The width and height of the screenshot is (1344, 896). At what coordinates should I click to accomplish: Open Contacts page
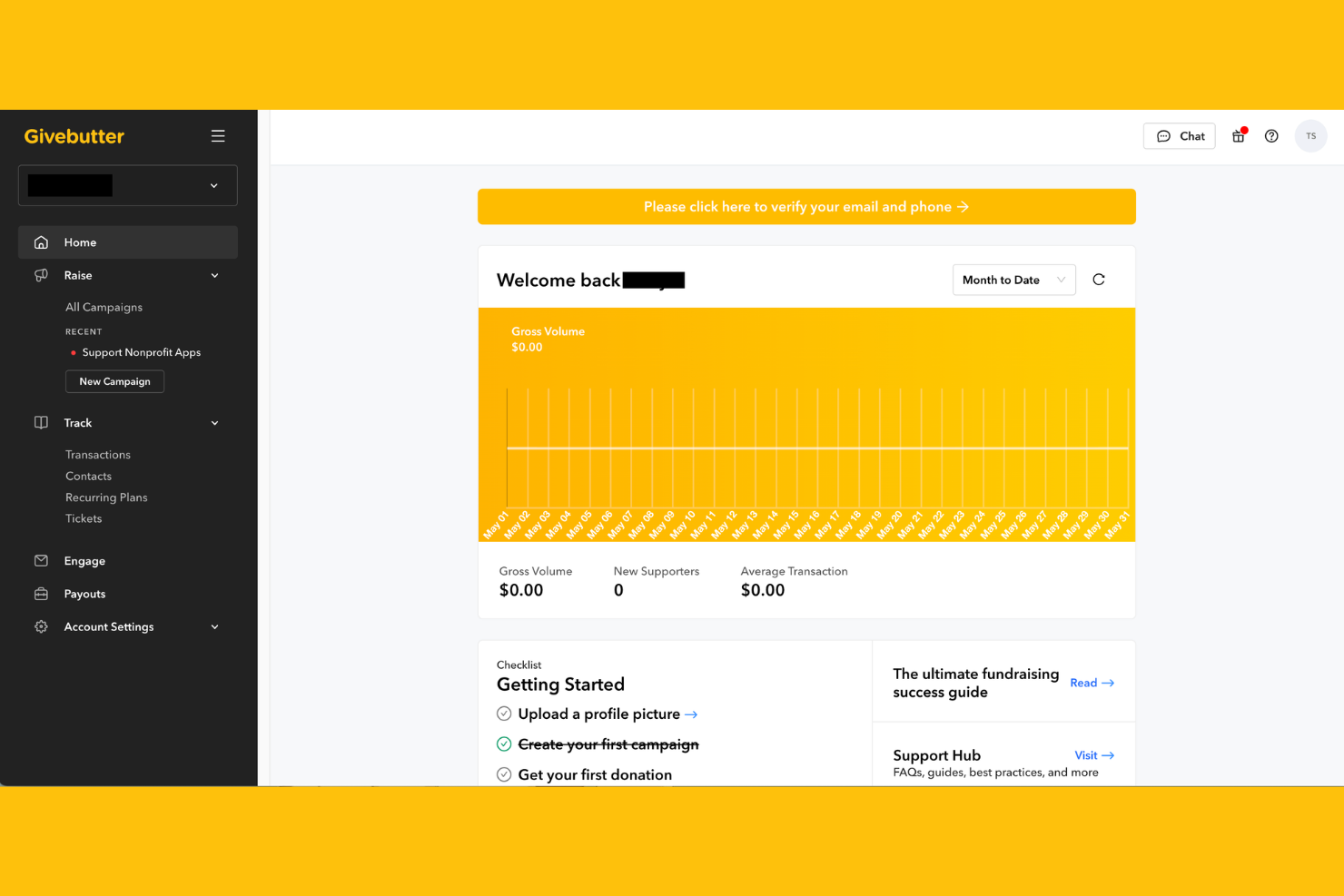point(88,476)
